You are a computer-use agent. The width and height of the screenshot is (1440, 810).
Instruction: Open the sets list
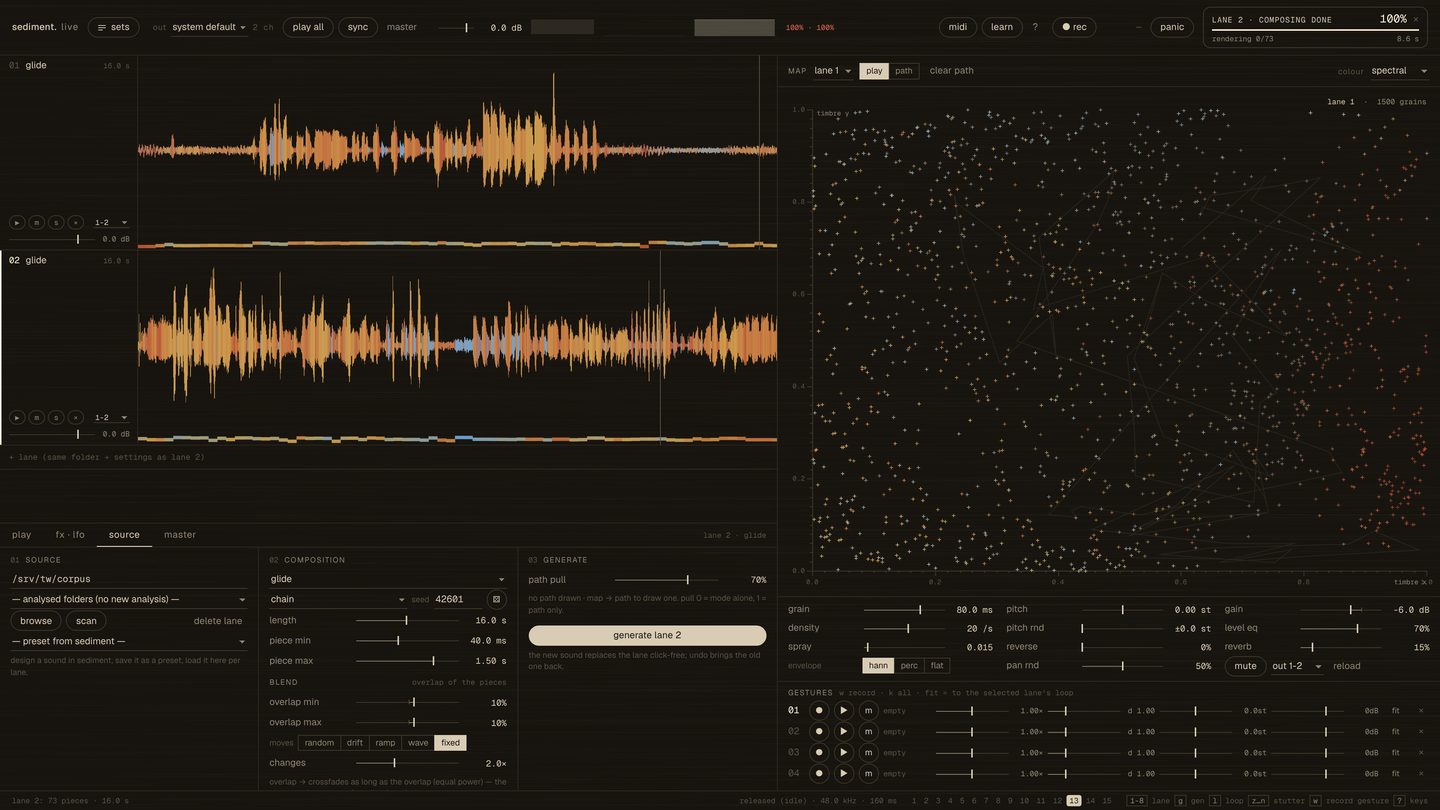coord(113,27)
